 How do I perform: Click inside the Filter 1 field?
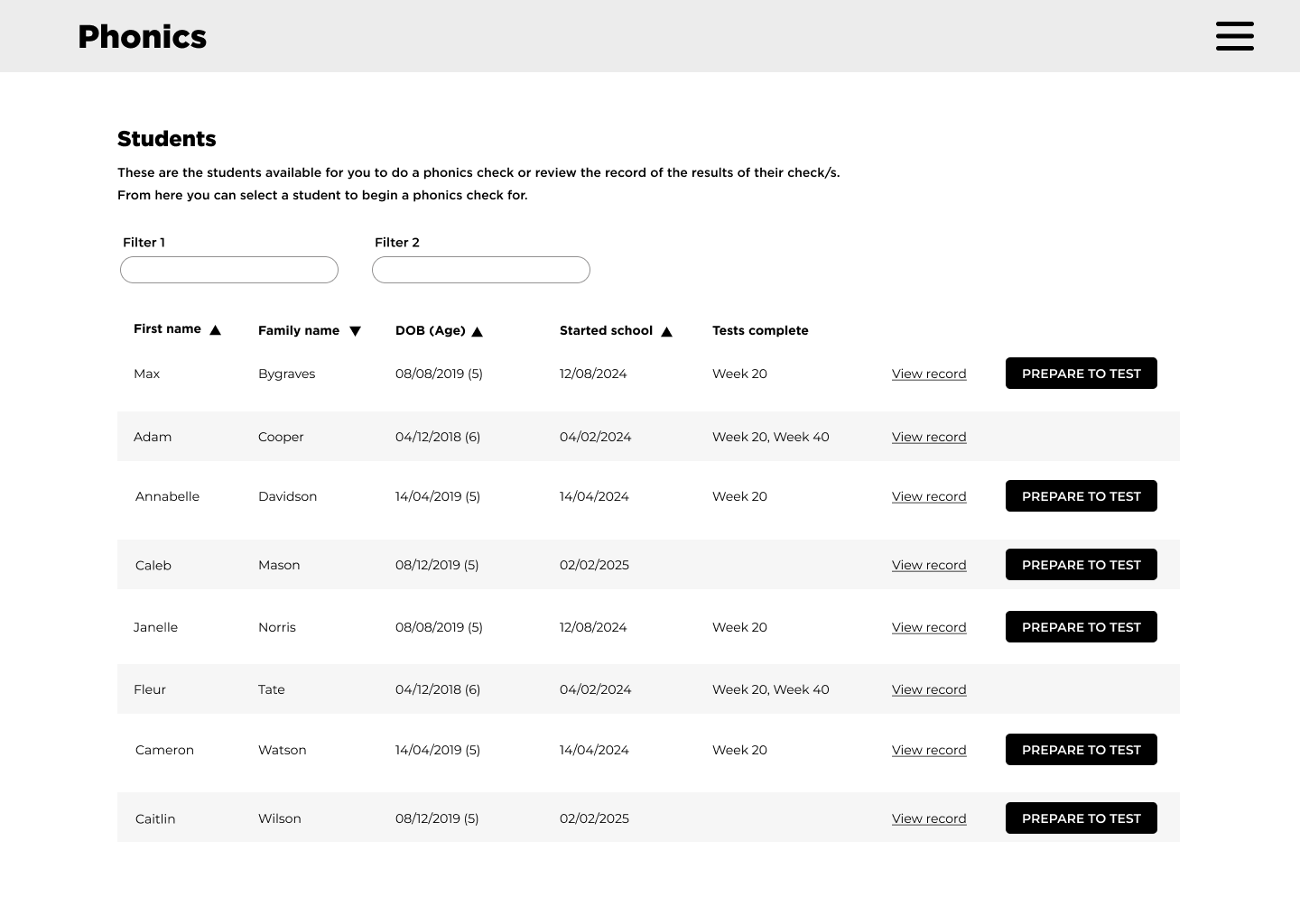(229, 270)
